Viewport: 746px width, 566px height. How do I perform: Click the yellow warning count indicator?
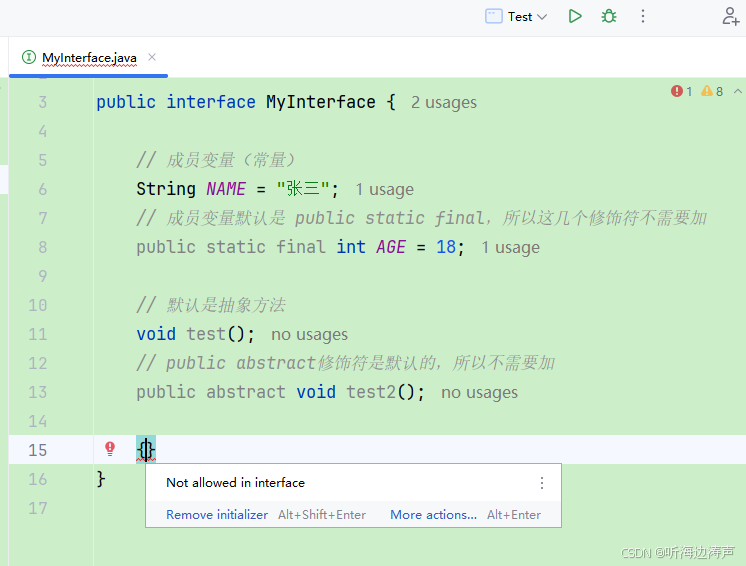(x=712, y=91)
